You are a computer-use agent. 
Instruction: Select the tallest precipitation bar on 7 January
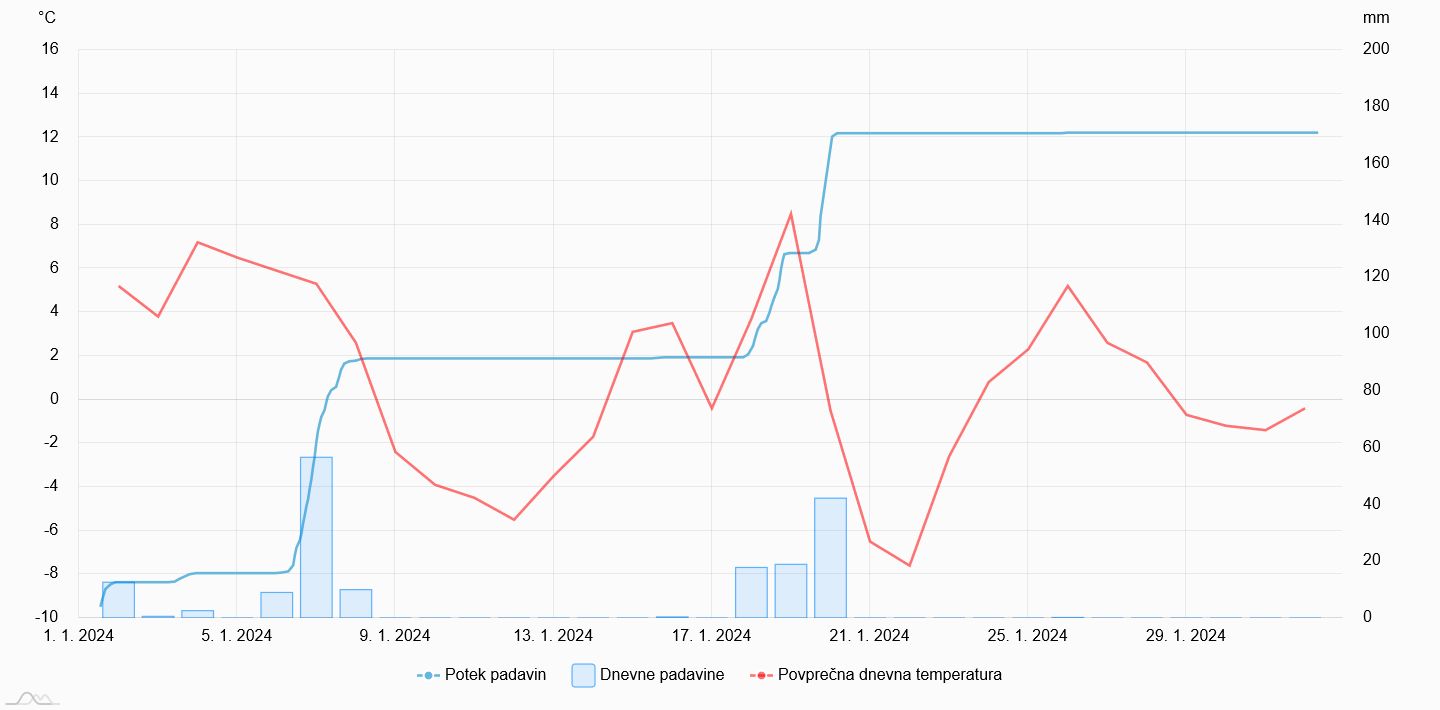[x=316, y=537]
